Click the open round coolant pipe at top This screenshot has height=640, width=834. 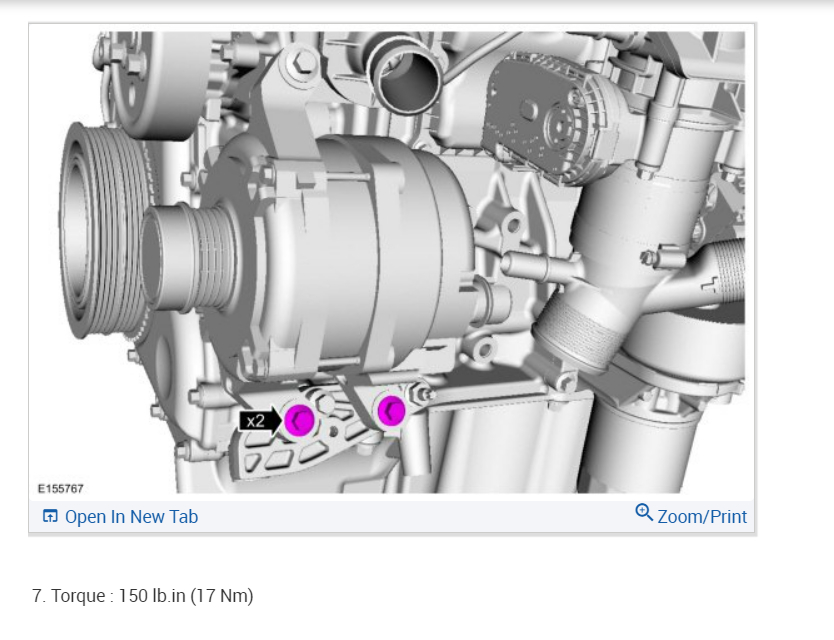pos(407,74)
